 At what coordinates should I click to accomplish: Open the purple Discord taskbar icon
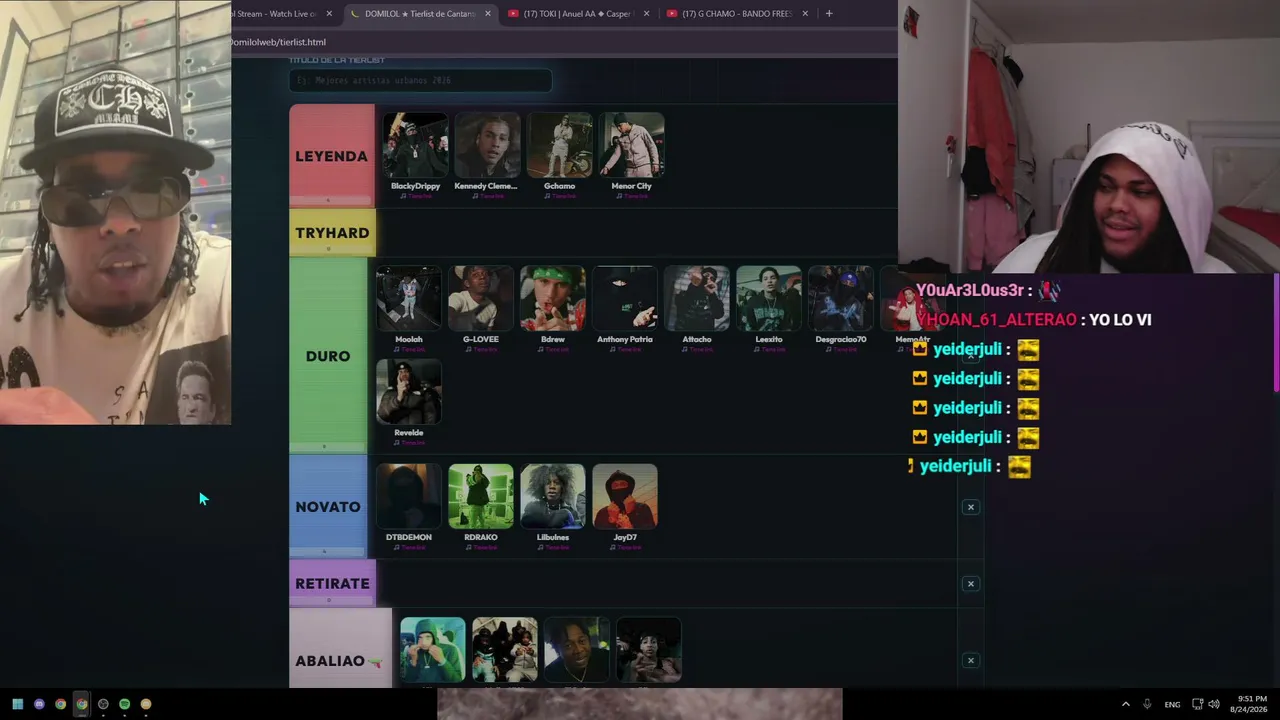(39, 704)
